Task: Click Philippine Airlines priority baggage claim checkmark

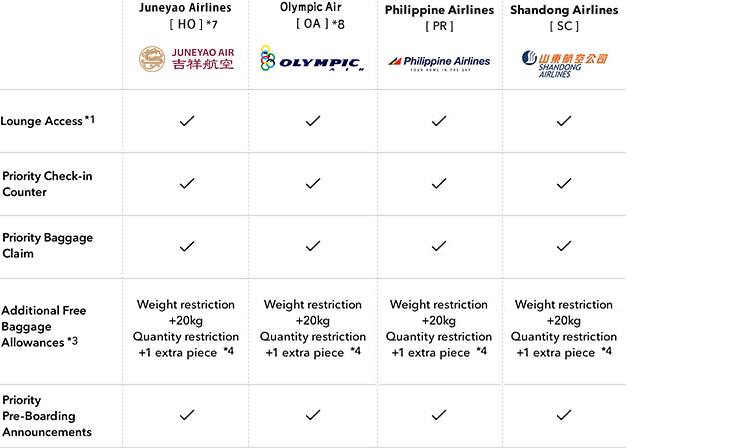Action: (x=439, y=246)
